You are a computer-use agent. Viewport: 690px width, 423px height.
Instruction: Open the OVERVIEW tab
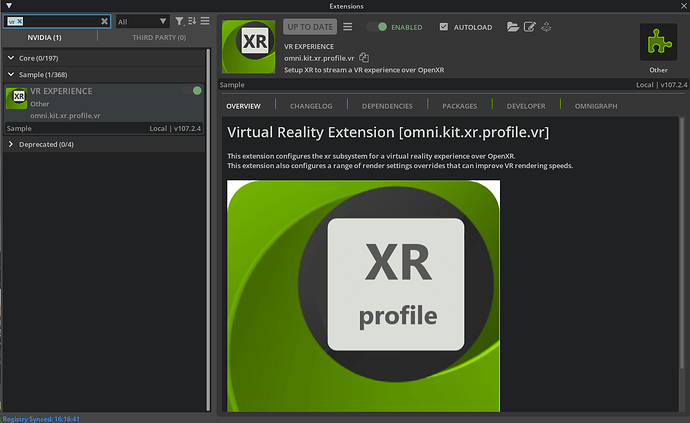pyautogui.click(x=243, y=106)
